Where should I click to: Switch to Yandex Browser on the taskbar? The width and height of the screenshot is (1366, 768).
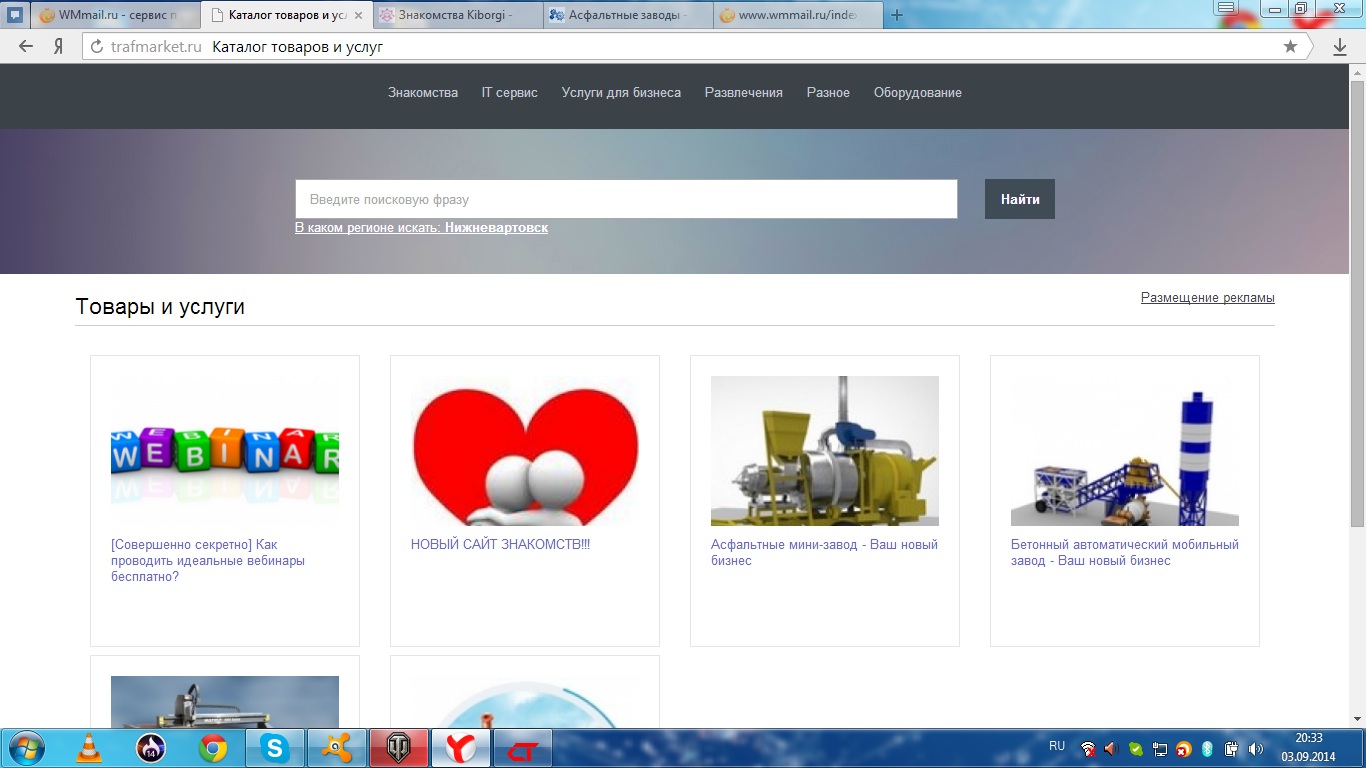pos(460,748)
